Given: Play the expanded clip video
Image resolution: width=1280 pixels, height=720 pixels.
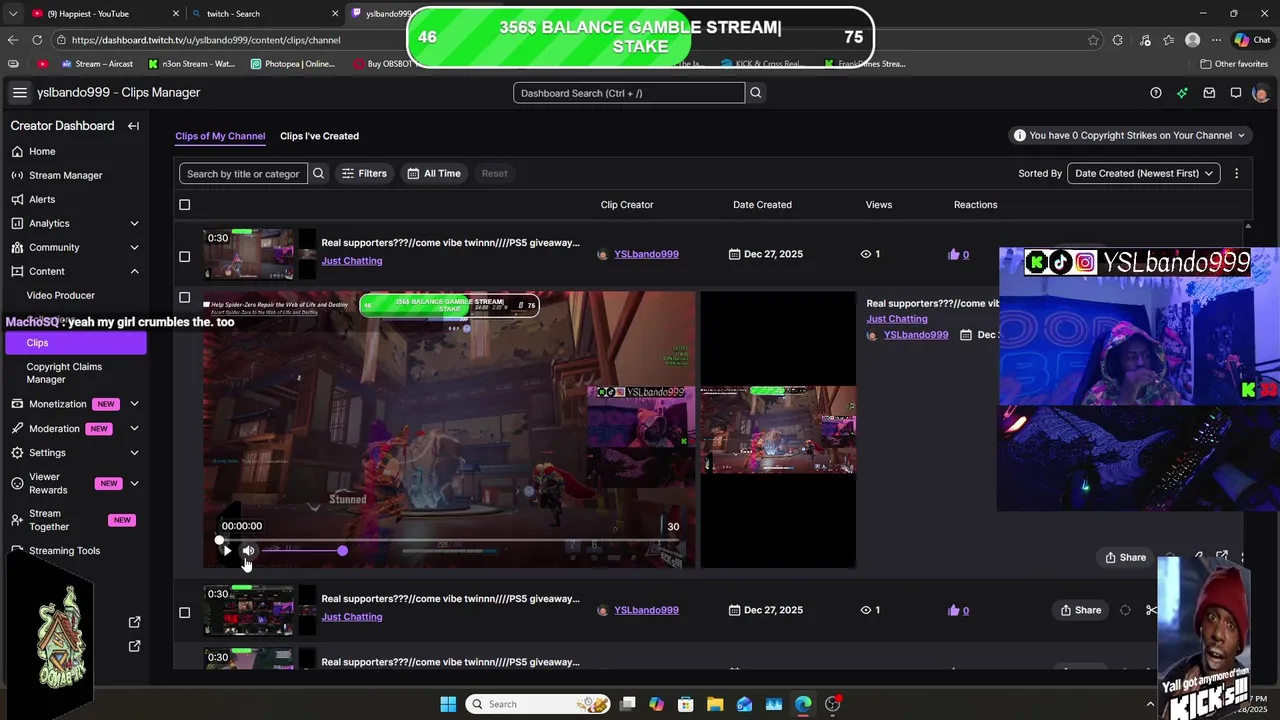Looking at the screenshot, I should pyautogui.click(x=227, y=550).
